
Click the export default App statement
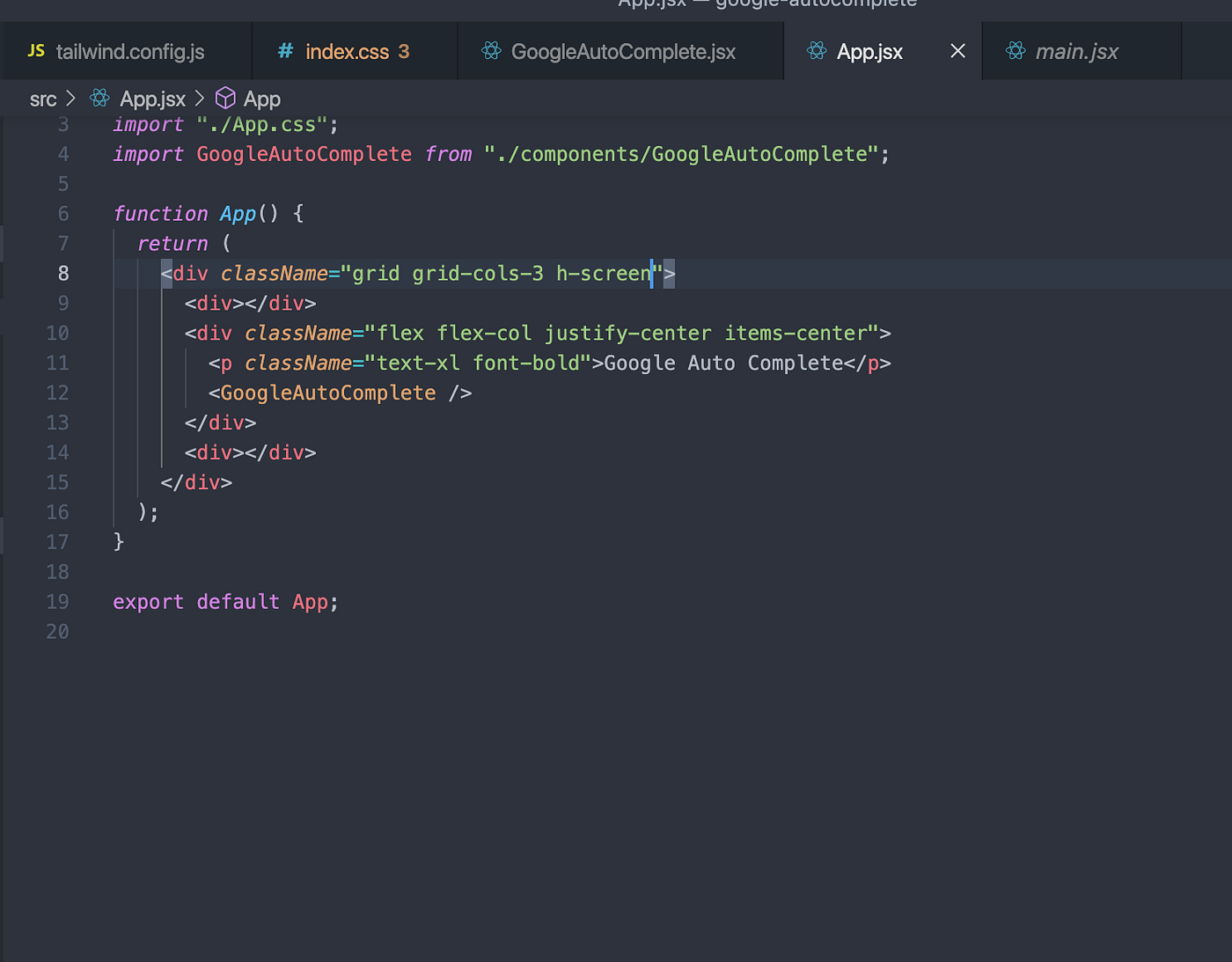tap(224, 601)
